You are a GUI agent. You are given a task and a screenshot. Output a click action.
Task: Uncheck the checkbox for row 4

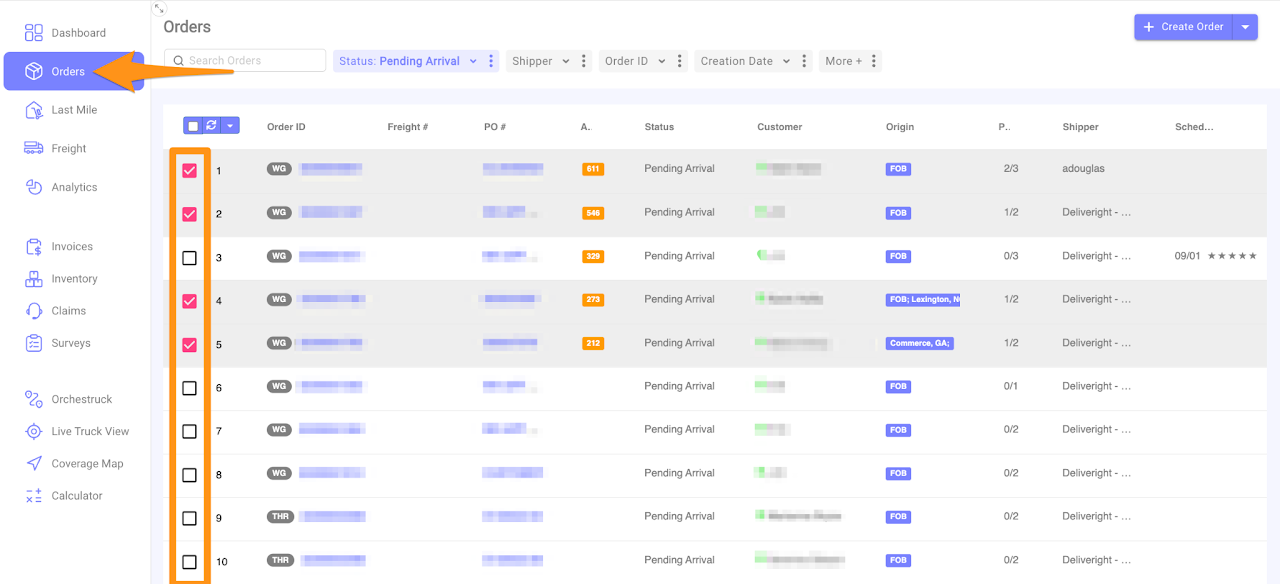tap(189, 301)
